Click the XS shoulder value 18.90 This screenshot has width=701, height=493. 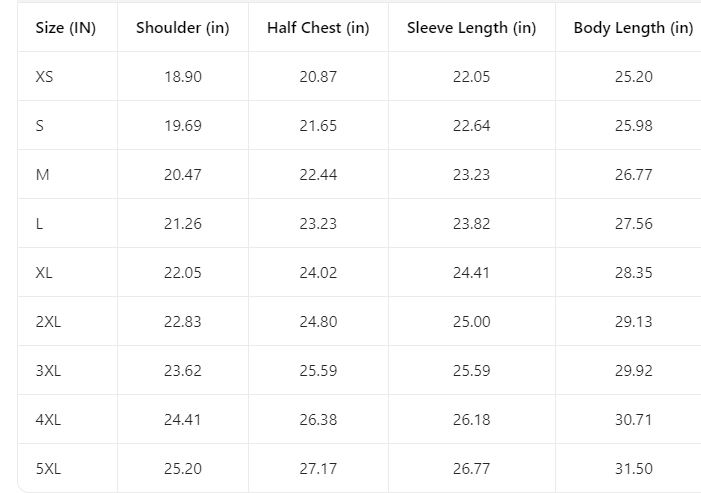point(183,77)
